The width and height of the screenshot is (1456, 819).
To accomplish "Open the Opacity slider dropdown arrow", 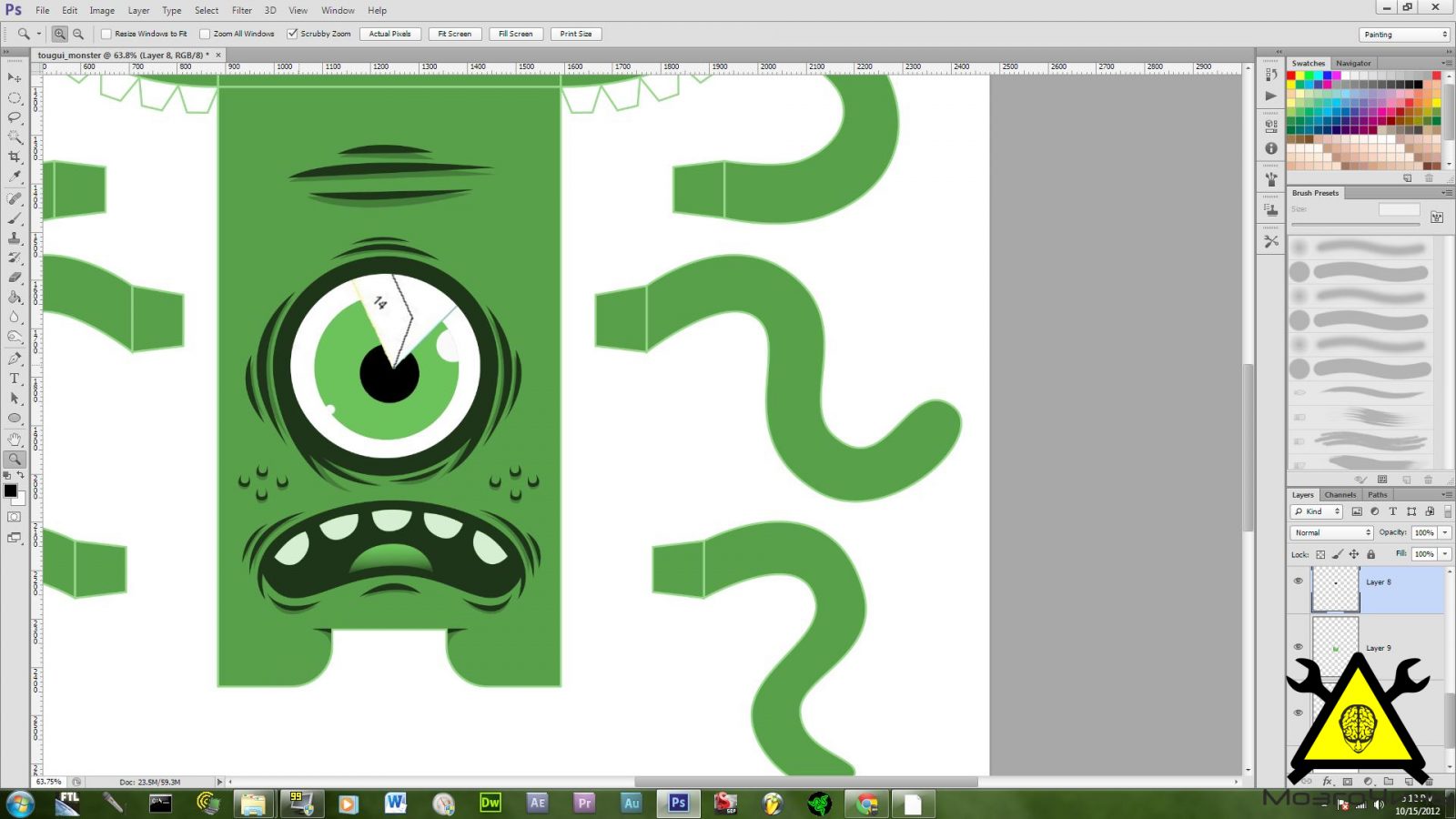I will click(1445, 532).
